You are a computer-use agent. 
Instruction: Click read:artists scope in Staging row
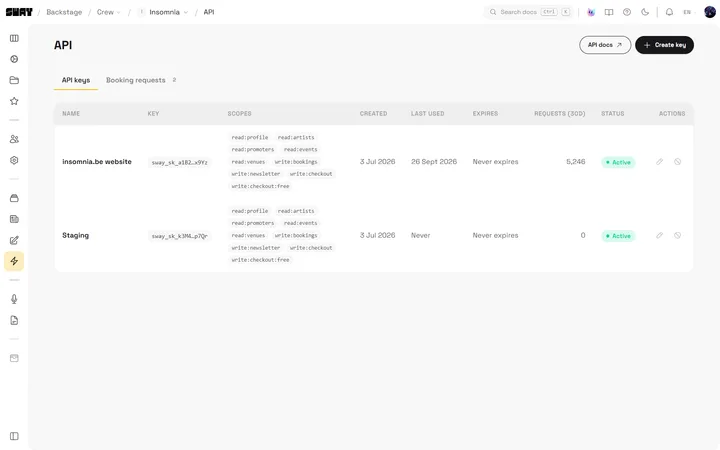296,211
